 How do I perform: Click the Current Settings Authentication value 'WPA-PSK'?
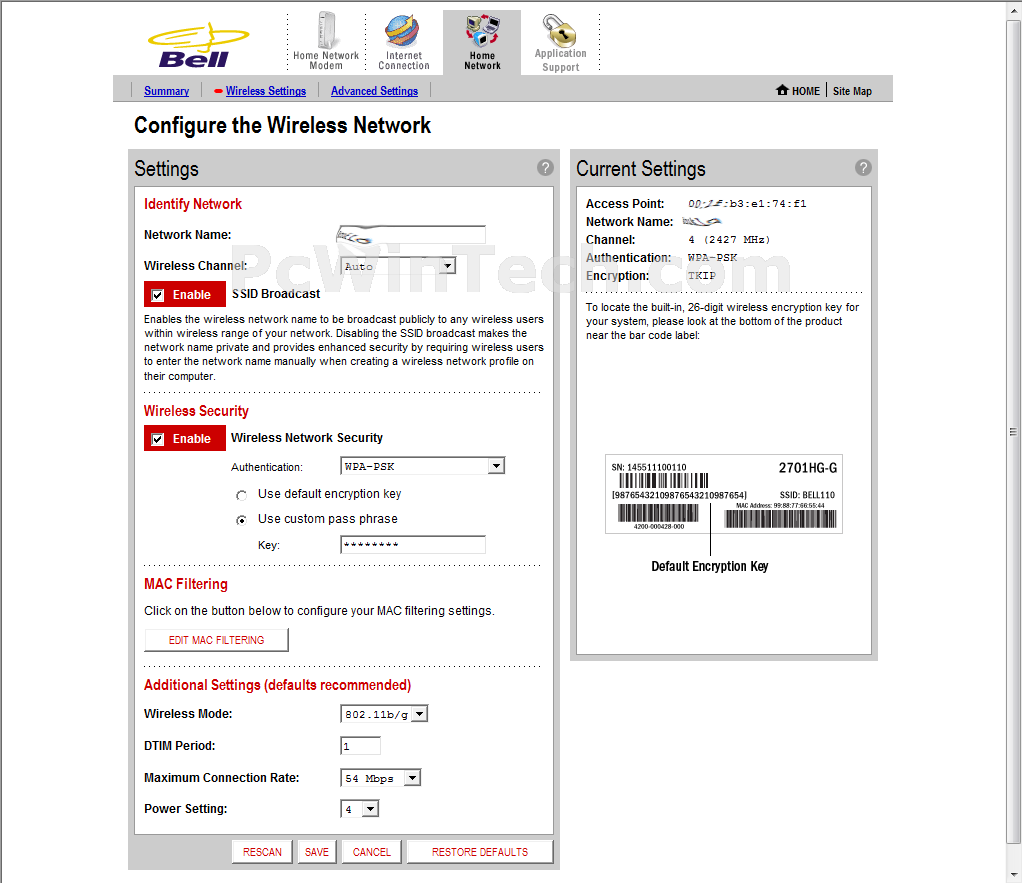click(712, 257)
